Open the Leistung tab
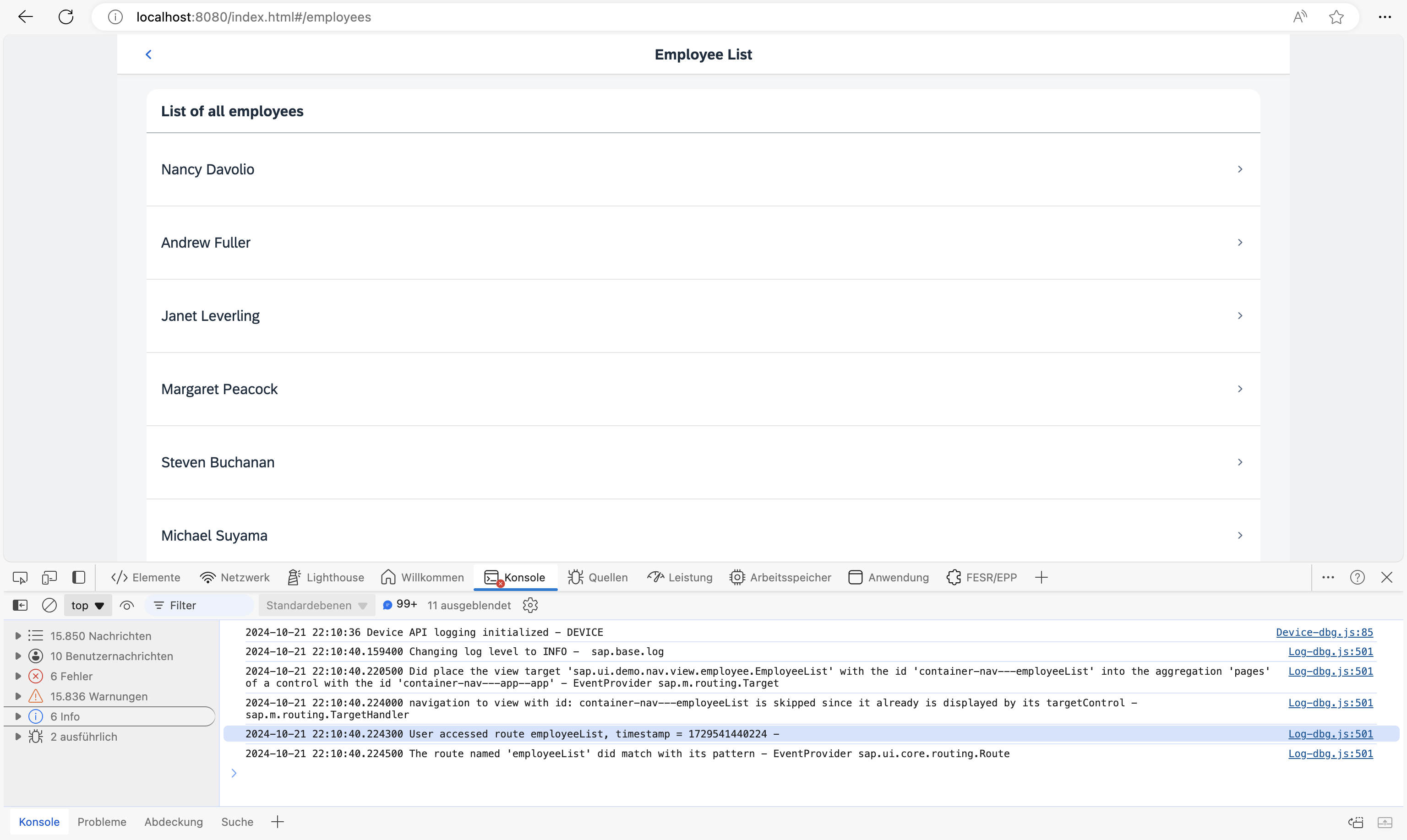The height and width of the screenshot is (840, 1407). click(x=679, y=577)
